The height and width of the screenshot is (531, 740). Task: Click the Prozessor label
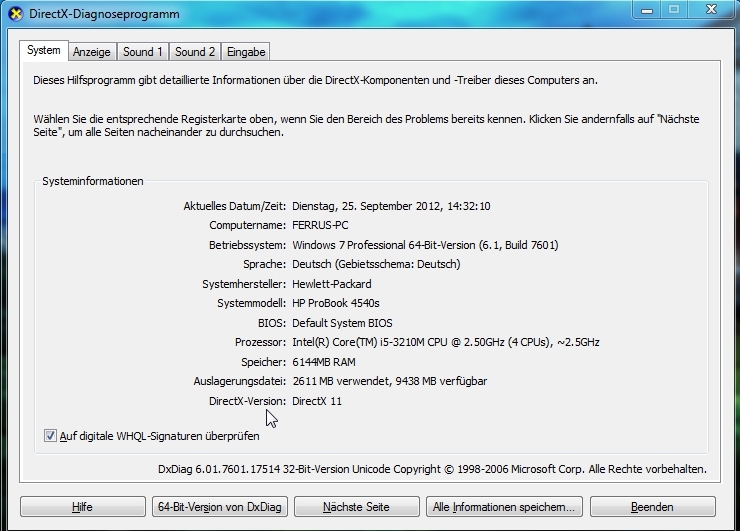tap(261, 342)
